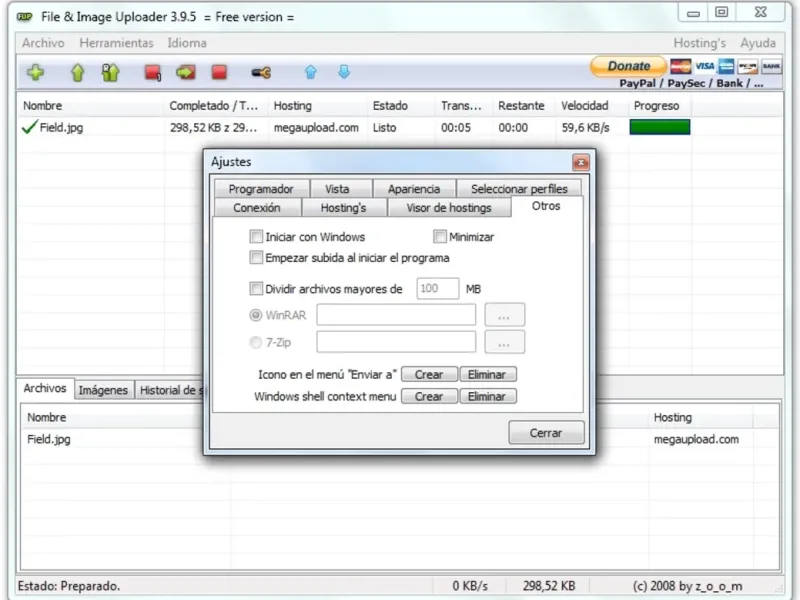Click the VISA payment icon
The height and width of the screenshot is (600, 800).
(705, 66)
